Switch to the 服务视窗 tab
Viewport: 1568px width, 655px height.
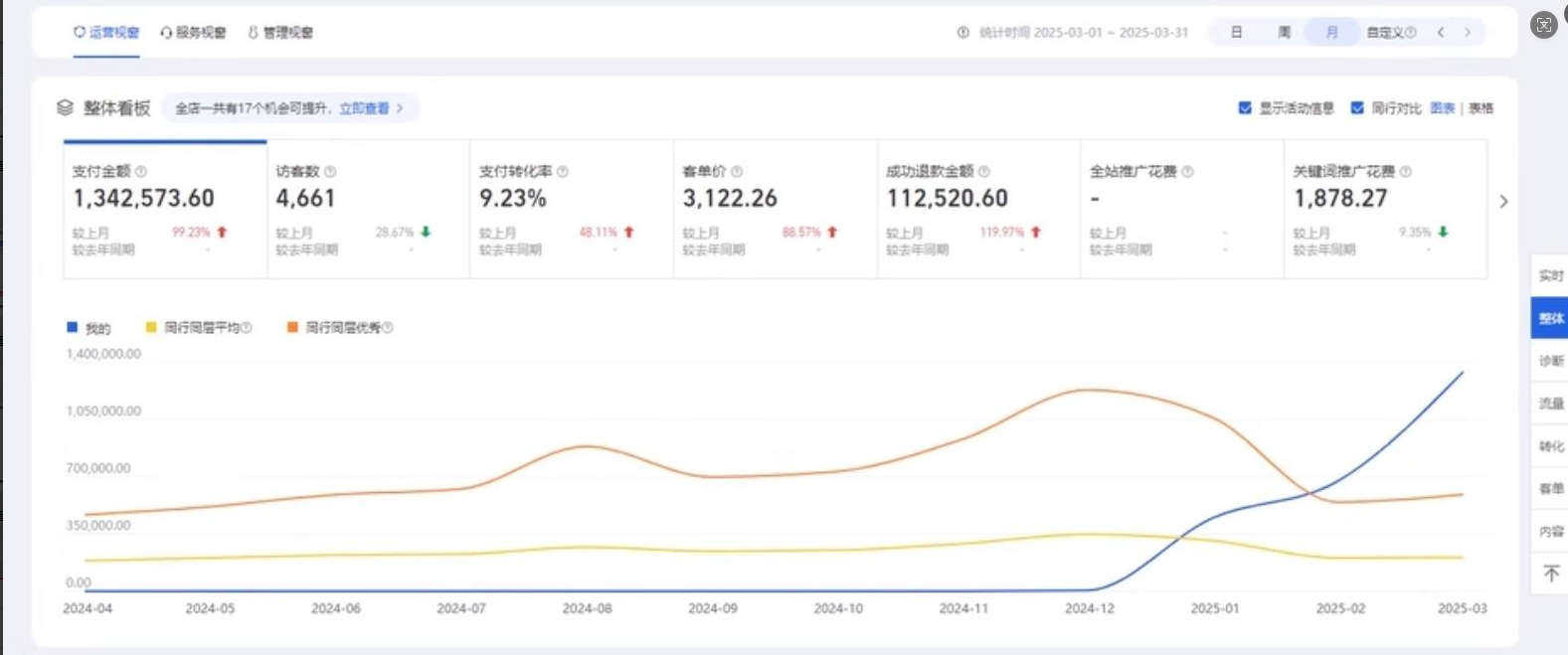[194, 33]
